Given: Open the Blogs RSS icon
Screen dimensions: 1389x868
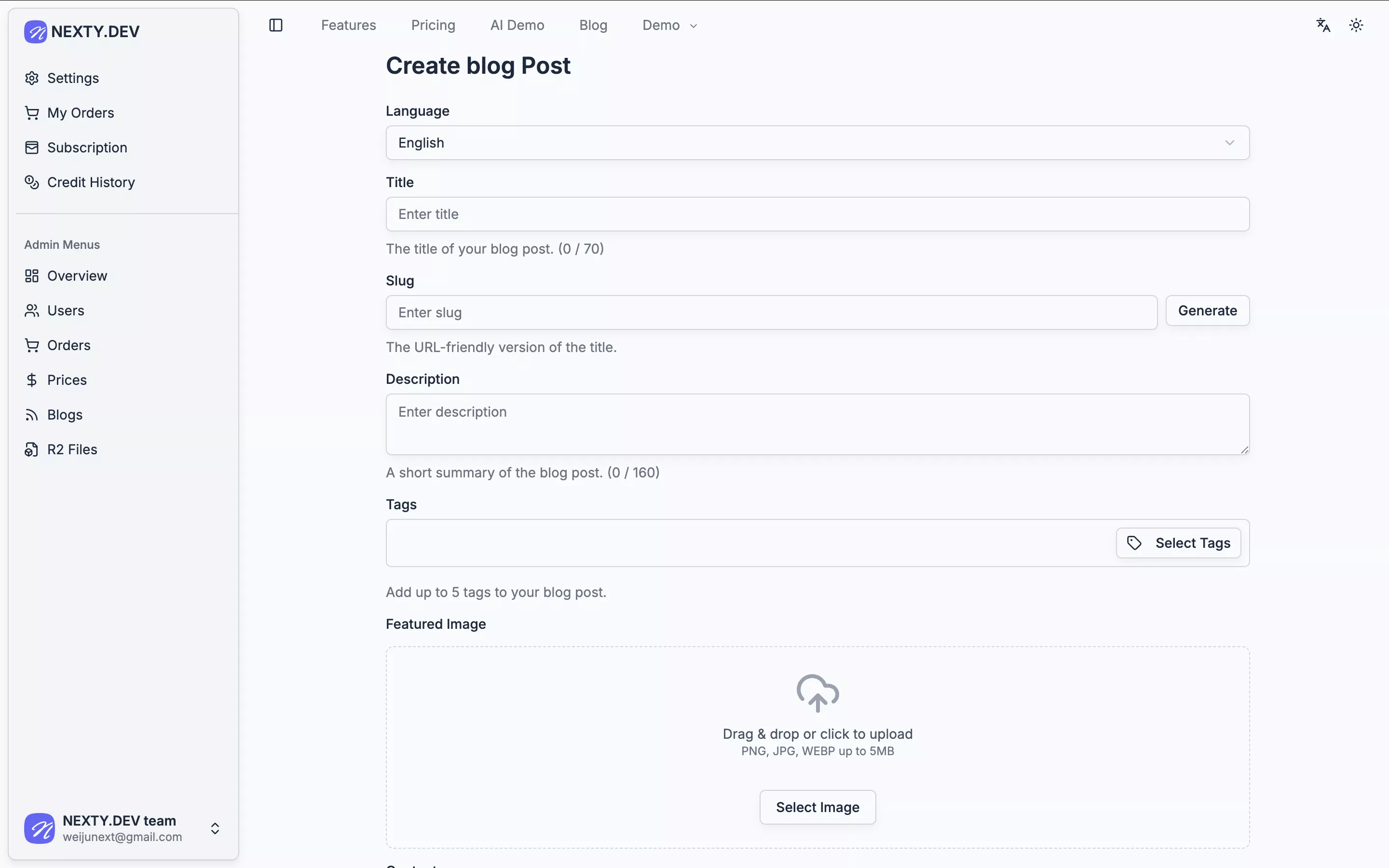Looking at the screenshot, I should point(32,415).
